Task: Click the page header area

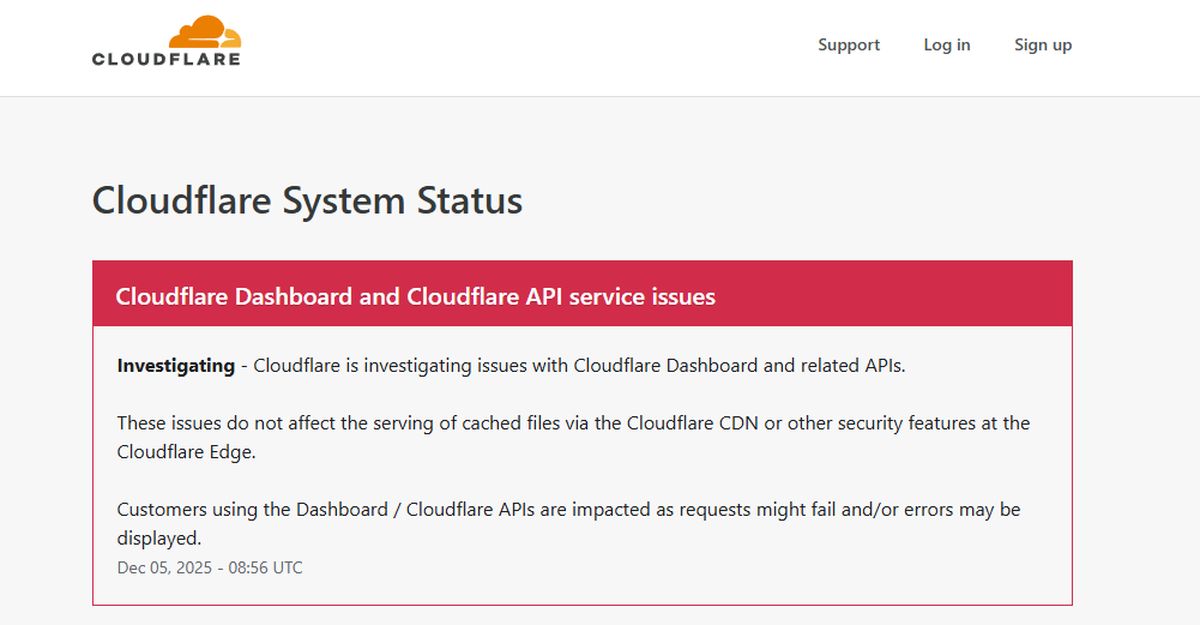Action: [x=600, y=47]
